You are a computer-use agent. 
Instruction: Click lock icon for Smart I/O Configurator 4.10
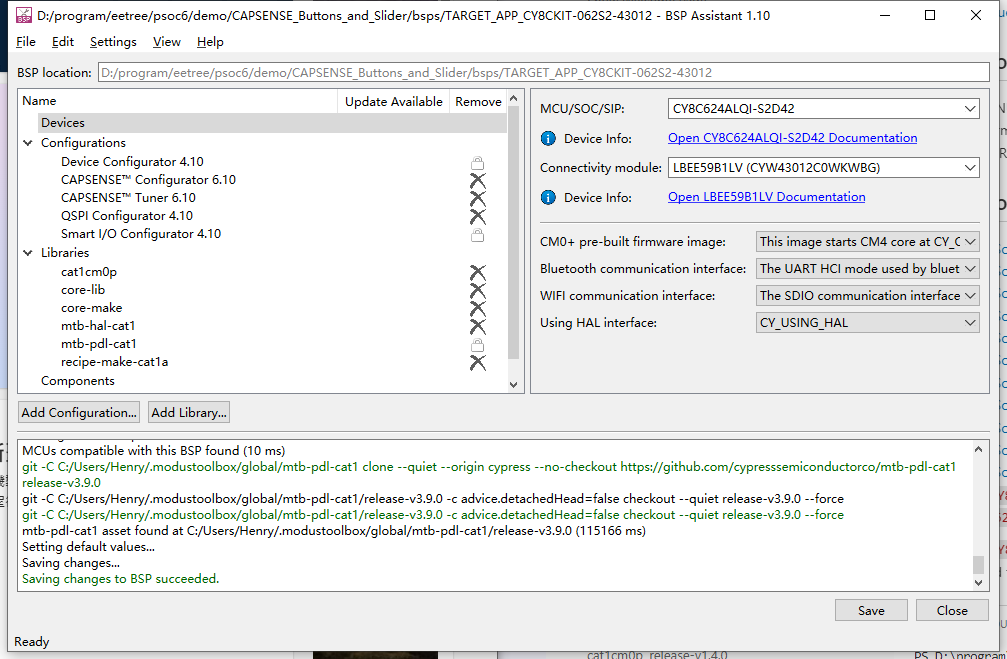coord(477,234)
